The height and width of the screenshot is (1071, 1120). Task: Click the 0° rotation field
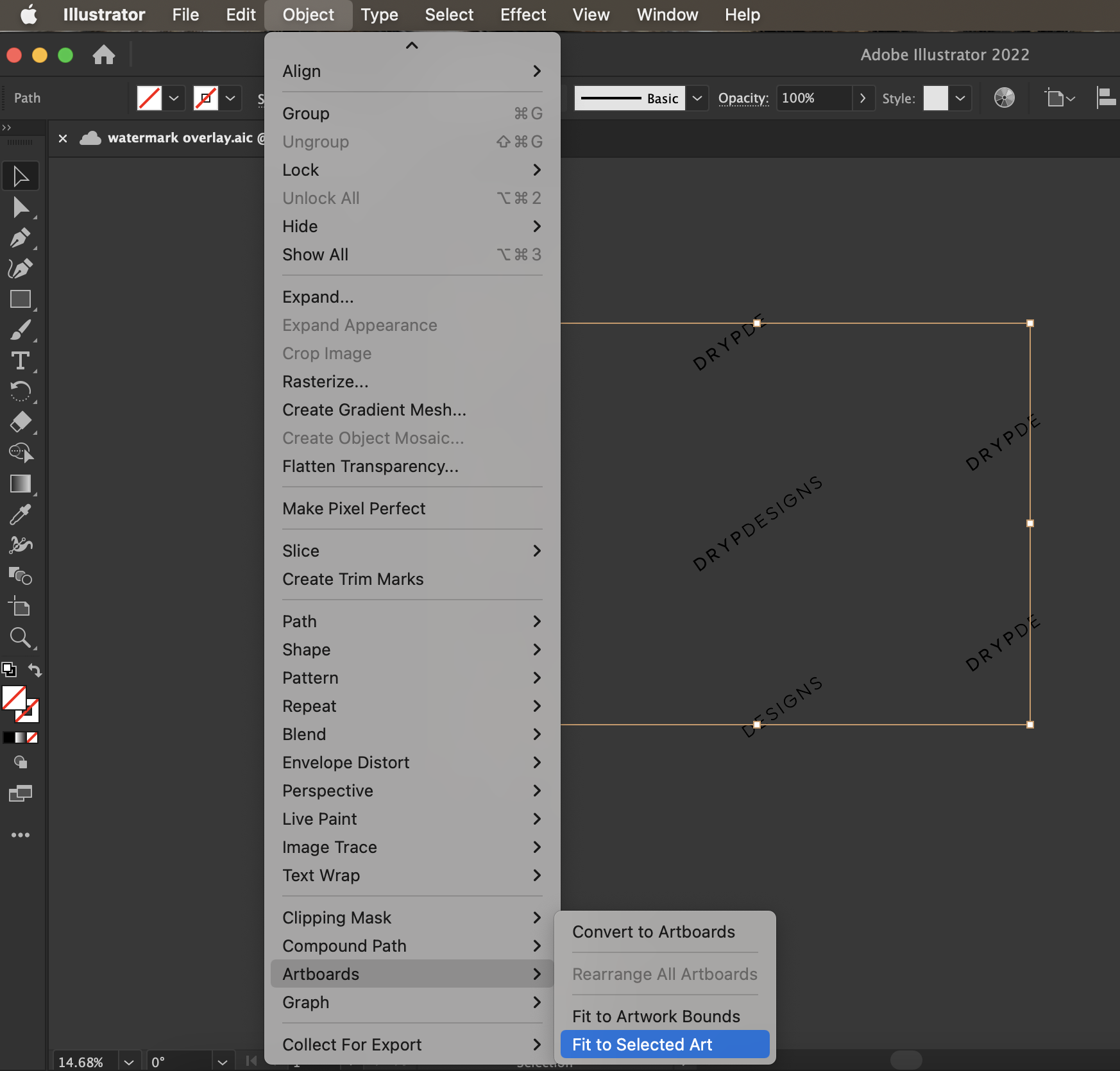point(179,1062)
